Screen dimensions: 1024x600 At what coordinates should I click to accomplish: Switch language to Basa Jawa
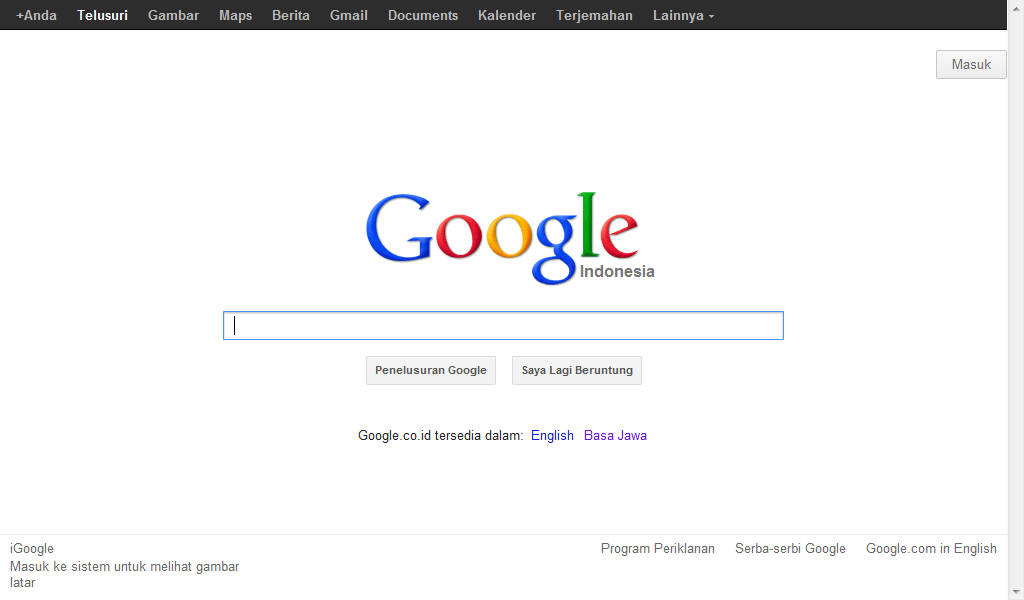click(615, 435)
